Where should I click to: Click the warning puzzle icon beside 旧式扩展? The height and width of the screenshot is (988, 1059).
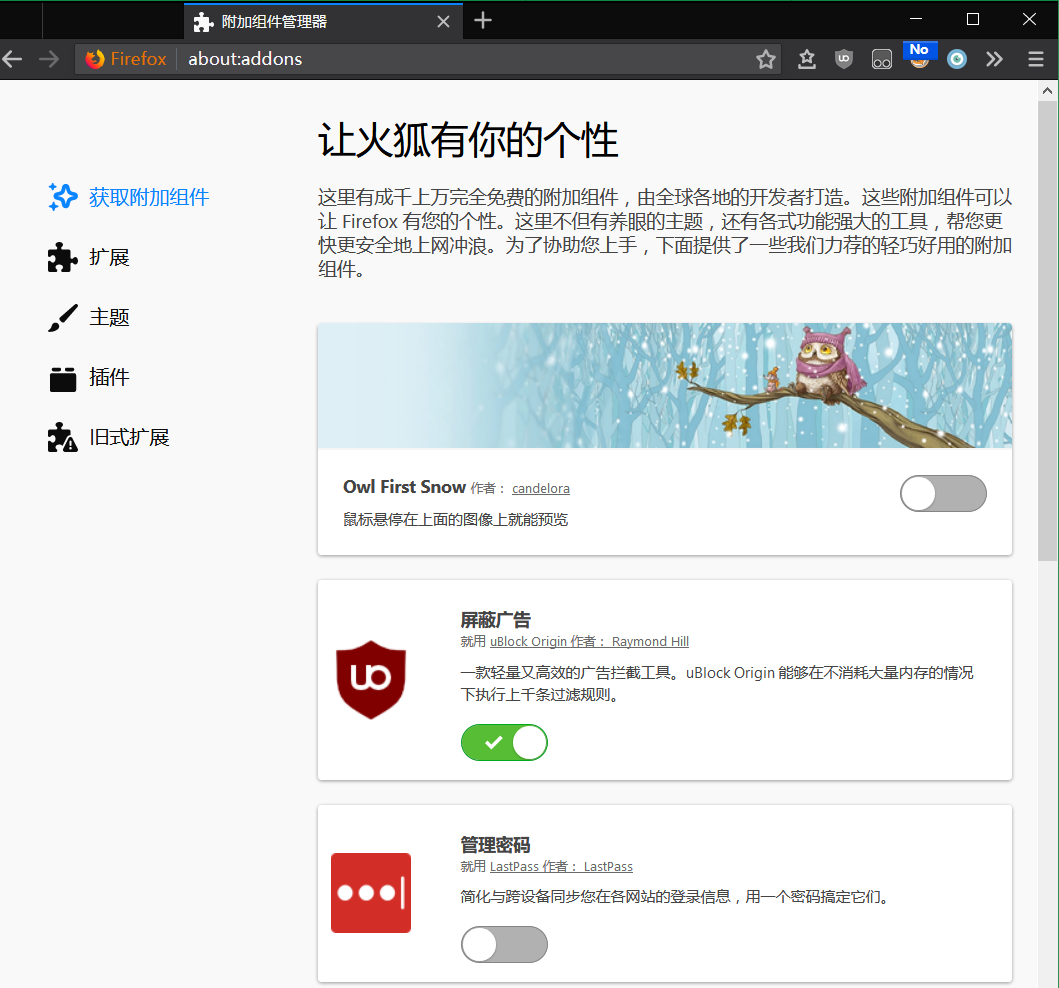pyautogui.click(x=63, y=438)
